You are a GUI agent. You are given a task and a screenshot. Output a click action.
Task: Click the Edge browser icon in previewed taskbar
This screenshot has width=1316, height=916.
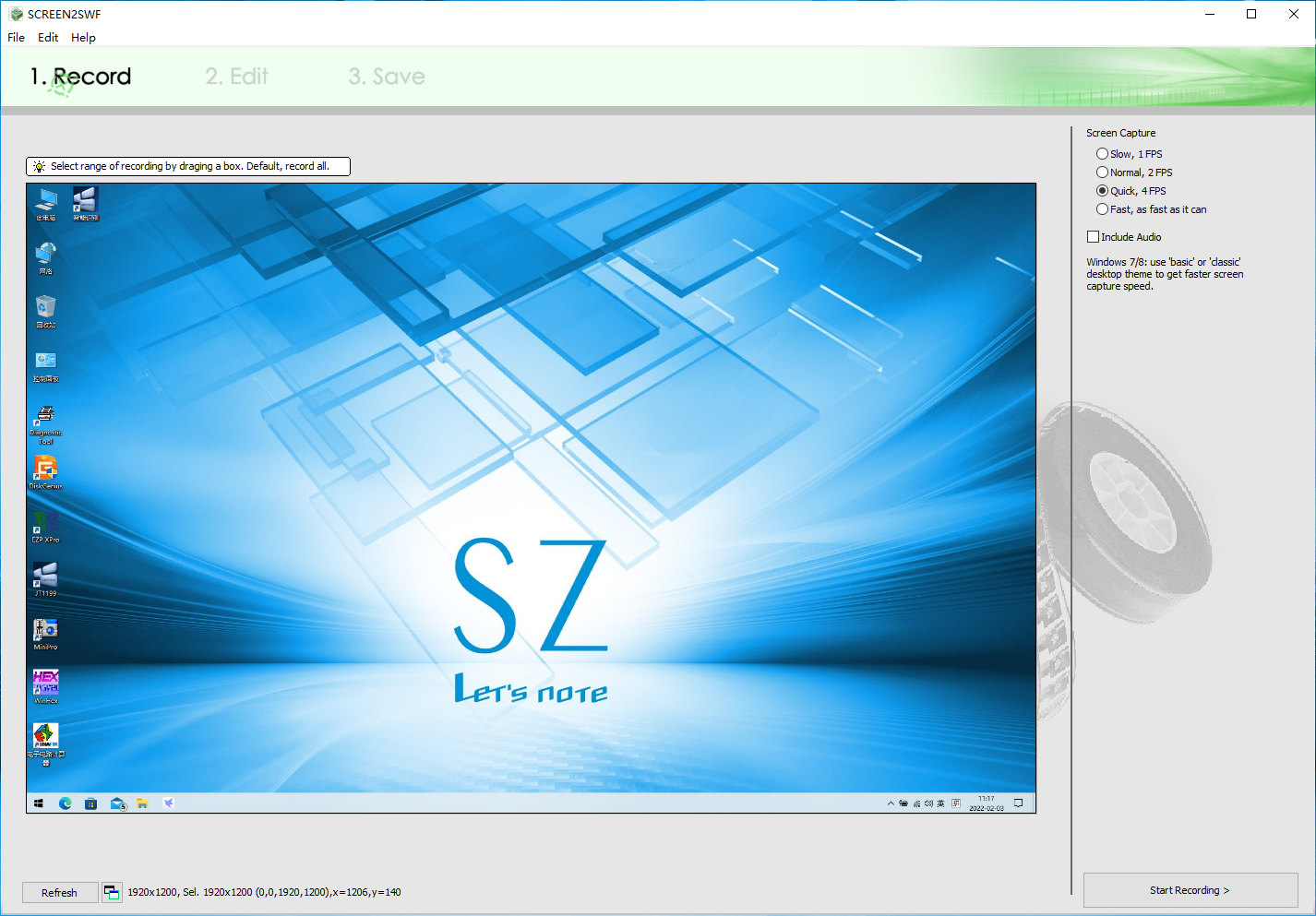coord(66,803)
